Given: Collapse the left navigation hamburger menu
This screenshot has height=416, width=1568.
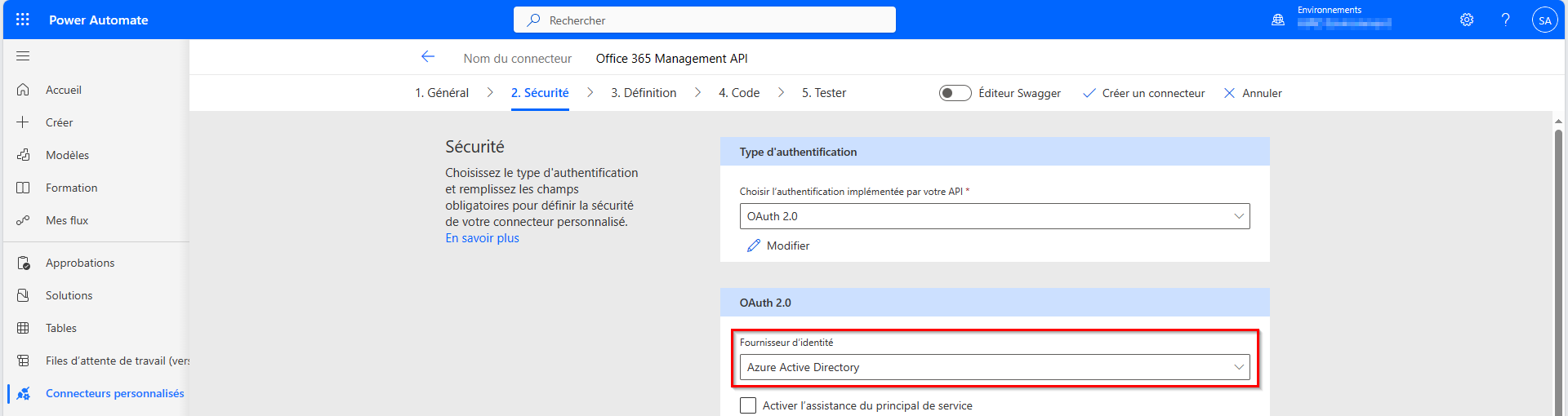Looking at the screenshot, I should pos(23,56).
